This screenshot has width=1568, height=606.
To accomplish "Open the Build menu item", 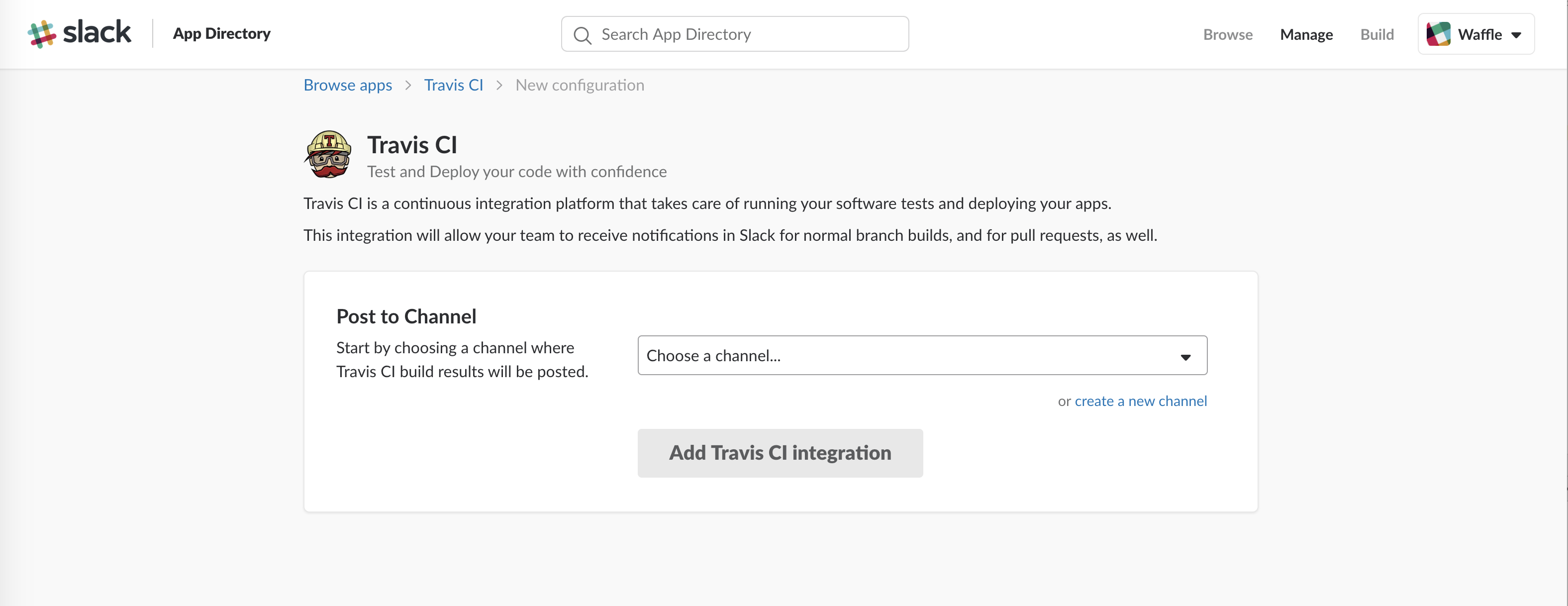I will tap(1377, 35).
